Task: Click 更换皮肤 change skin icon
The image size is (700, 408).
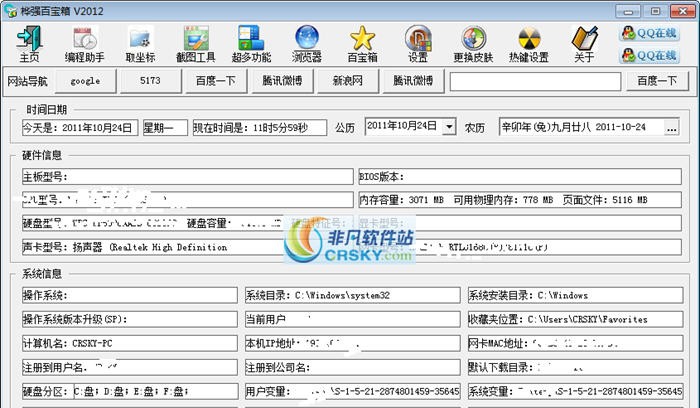Action: point(473,44)
